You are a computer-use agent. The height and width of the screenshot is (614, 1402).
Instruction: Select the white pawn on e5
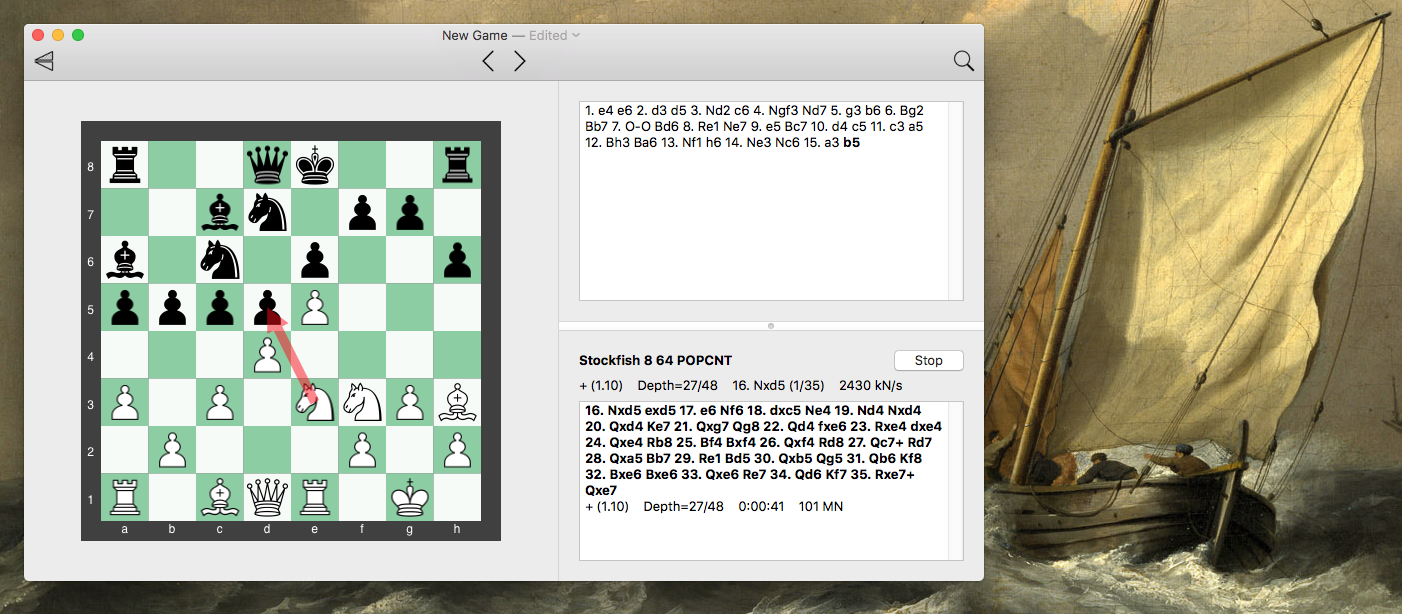314,307
